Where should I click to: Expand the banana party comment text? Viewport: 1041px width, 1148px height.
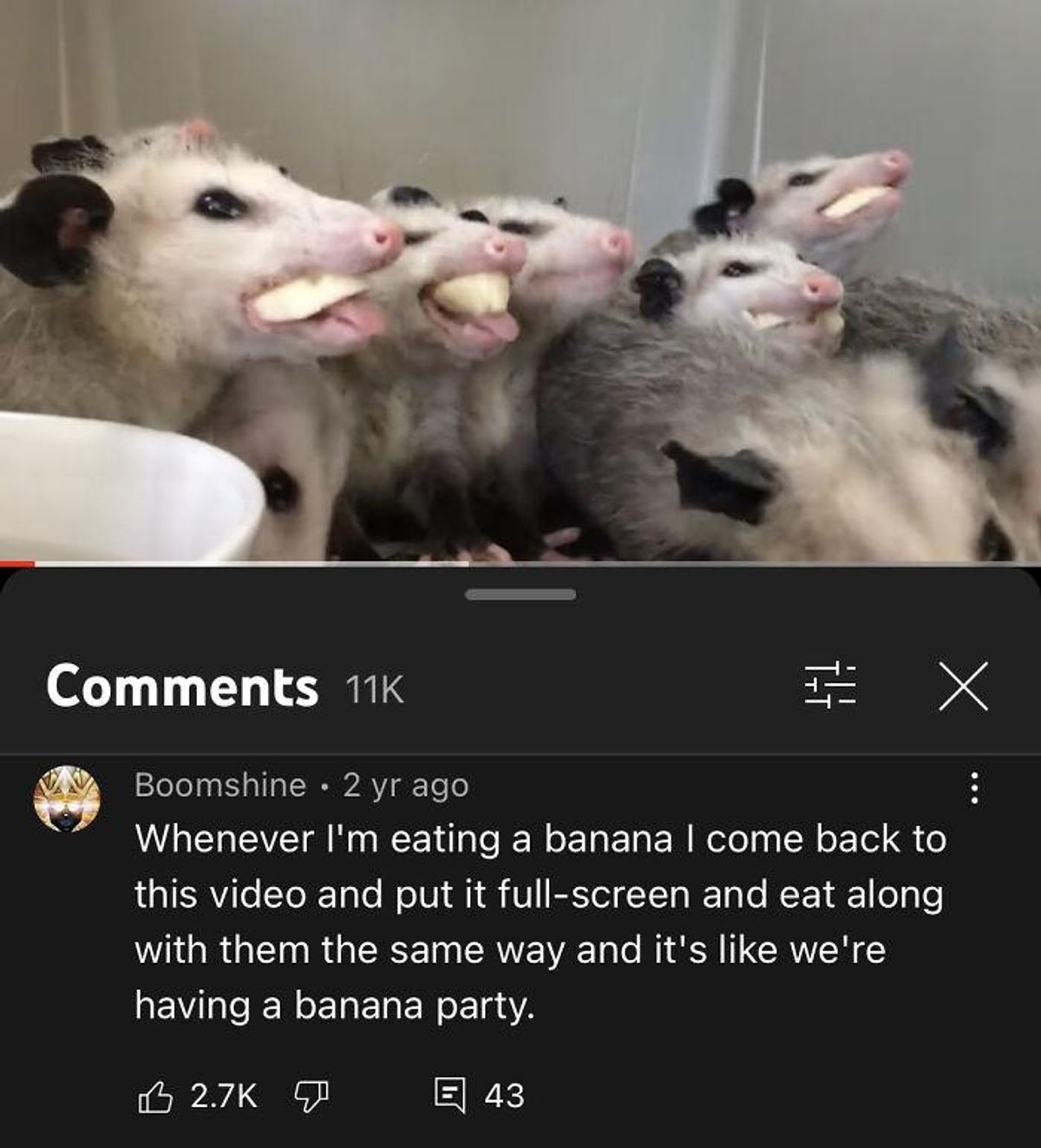540,922
